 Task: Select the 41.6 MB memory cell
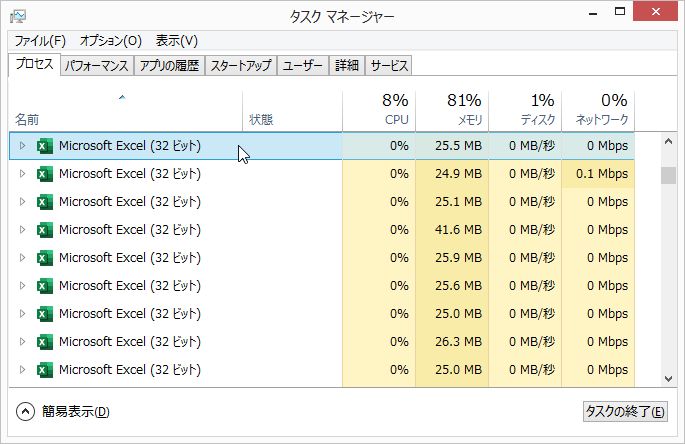click(x=452, y=230)
